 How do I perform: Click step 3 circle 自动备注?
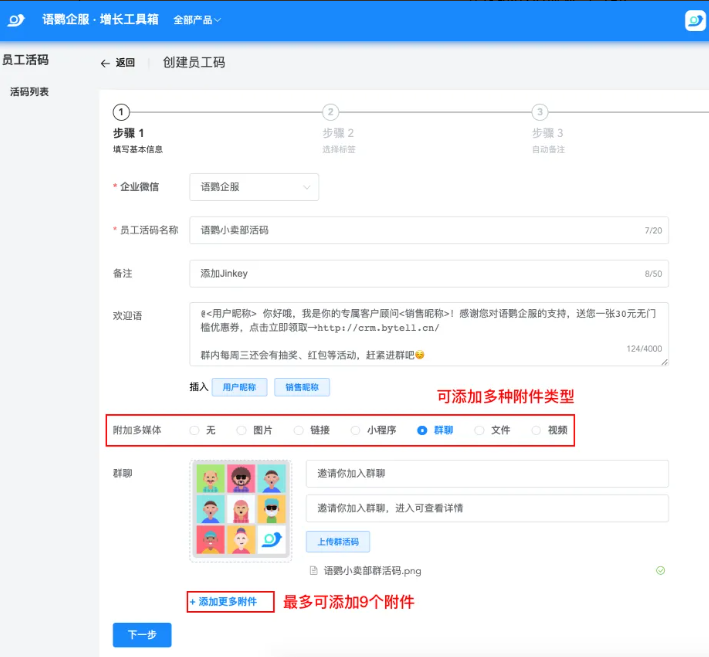540,112
